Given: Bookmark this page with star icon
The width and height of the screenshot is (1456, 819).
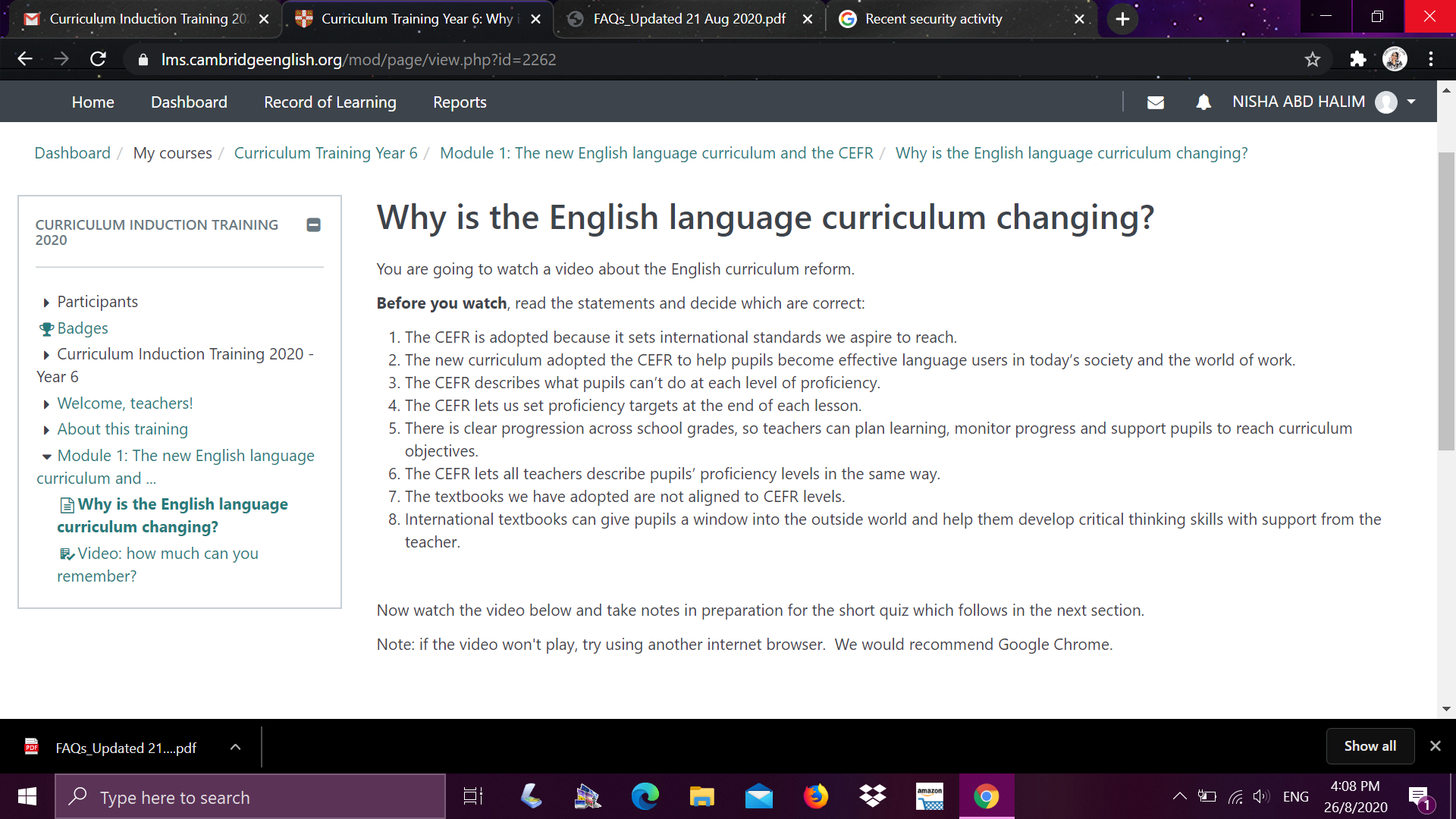Looking at the screenshot, I should click(1313, 59).
